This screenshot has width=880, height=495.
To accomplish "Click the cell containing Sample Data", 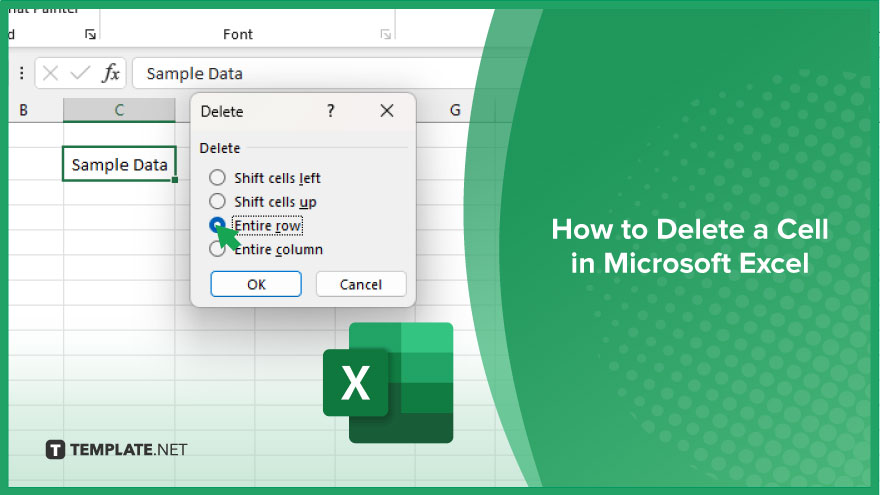I will coord(119,164).
